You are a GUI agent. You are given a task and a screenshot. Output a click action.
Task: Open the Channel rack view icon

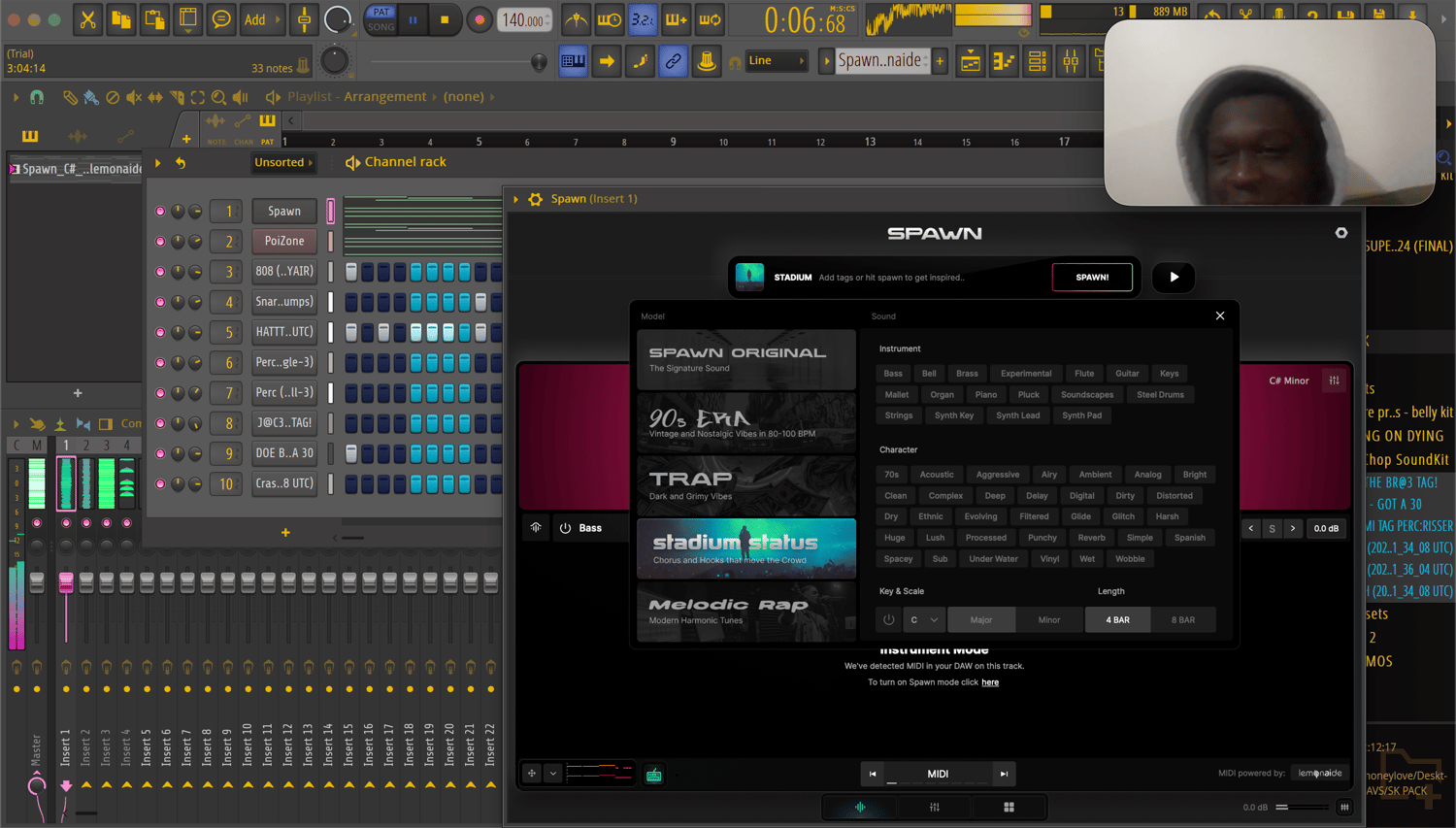[x=1038, y=62]
